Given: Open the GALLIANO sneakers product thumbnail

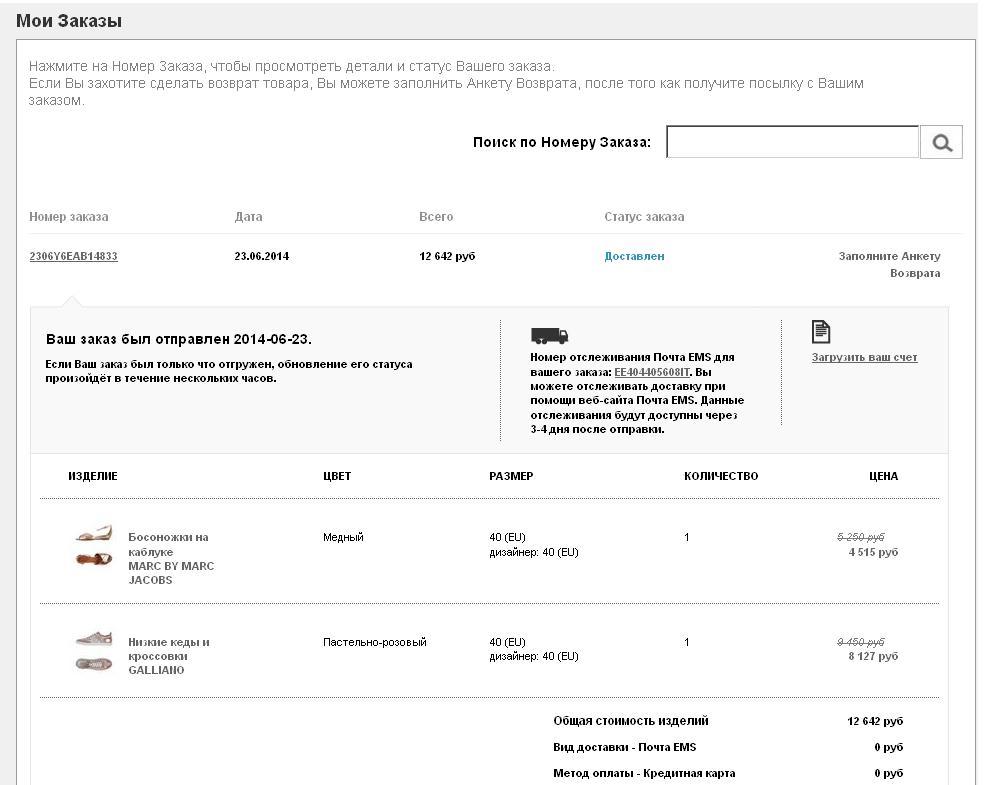Looking at the screenshot, I should point(94,650).
